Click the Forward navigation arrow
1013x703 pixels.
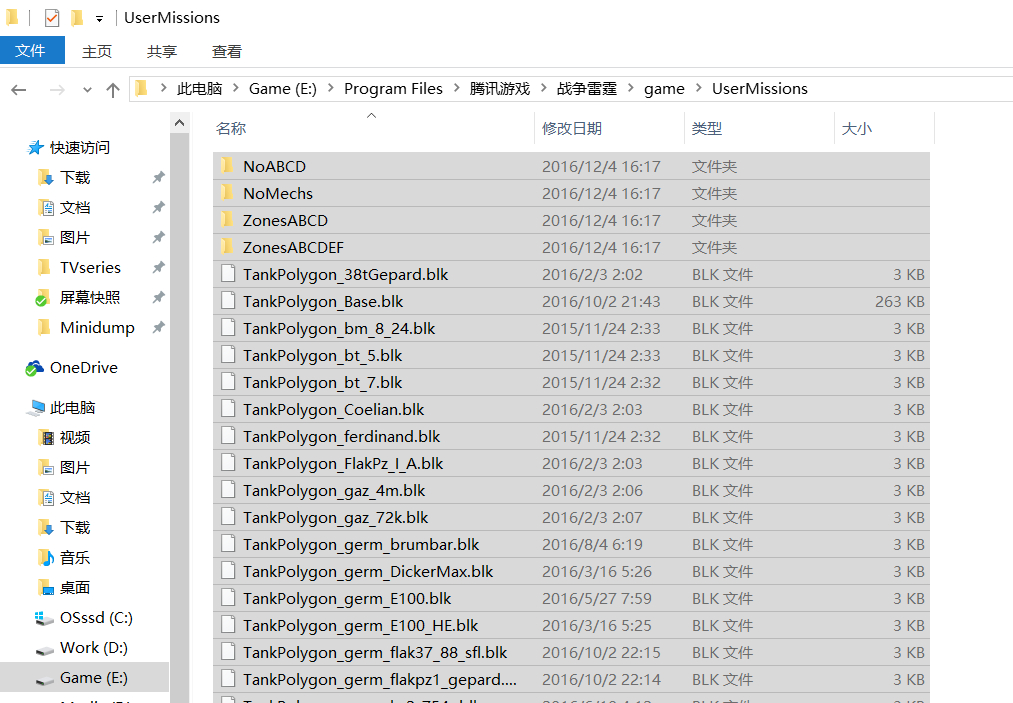[57, 89]
